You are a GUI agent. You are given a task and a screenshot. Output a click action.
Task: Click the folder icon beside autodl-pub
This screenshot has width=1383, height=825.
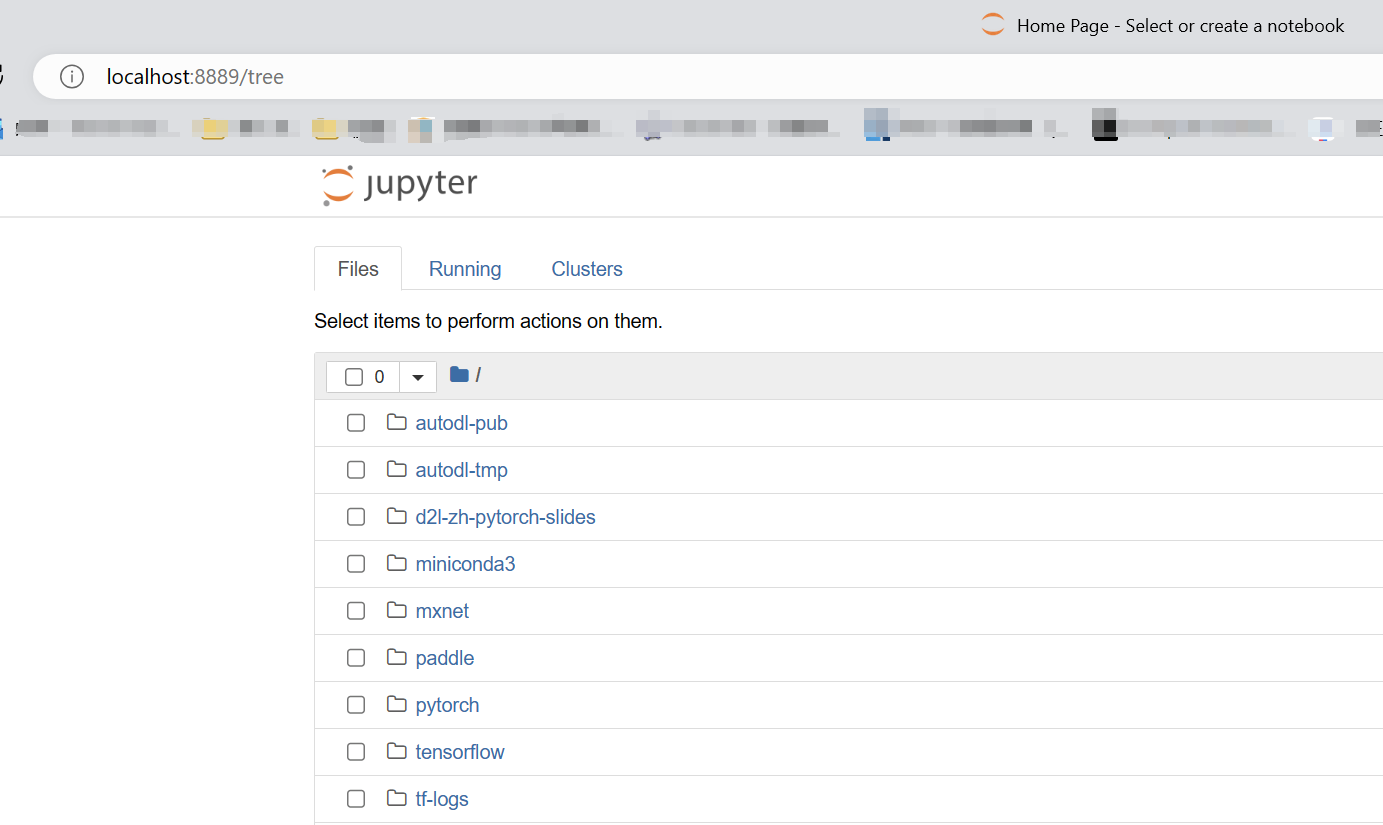(x=397, y=422)
